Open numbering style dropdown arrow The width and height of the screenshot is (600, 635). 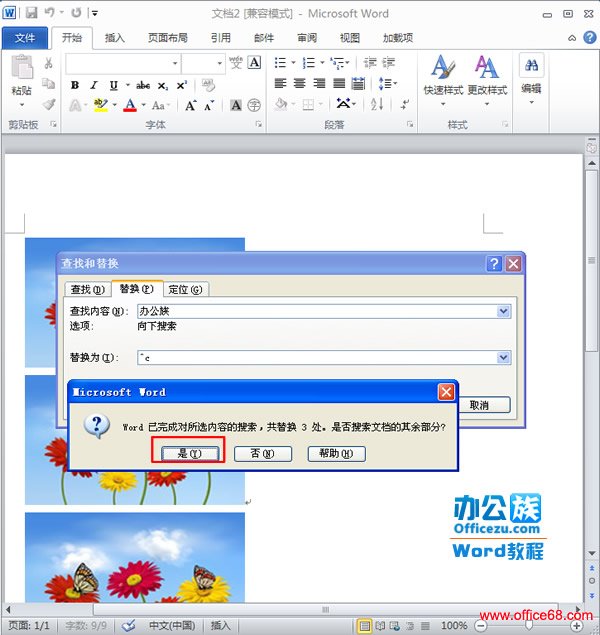(x=322, y=63)
